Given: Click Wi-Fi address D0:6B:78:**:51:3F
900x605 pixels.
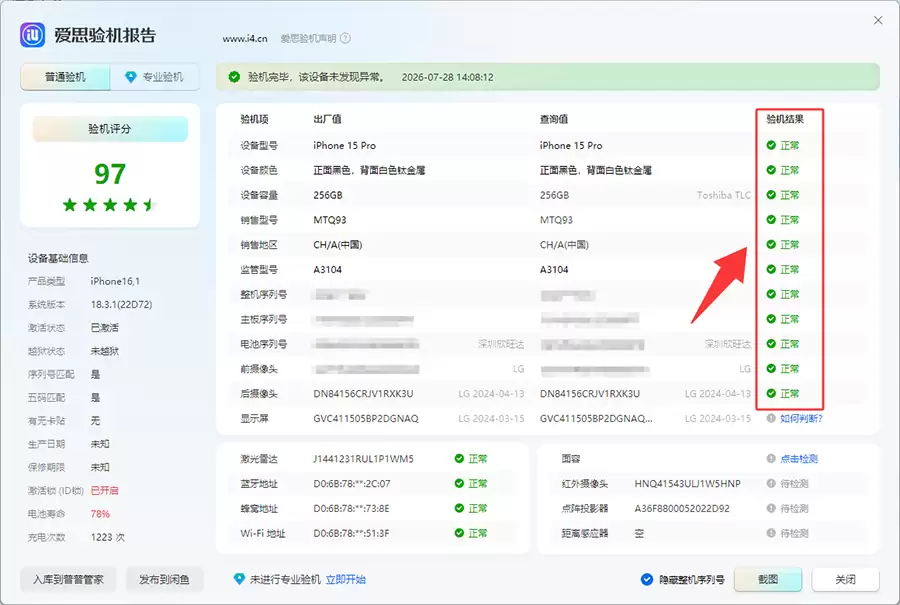Looking at the screenshot, I should coord(351,533).
